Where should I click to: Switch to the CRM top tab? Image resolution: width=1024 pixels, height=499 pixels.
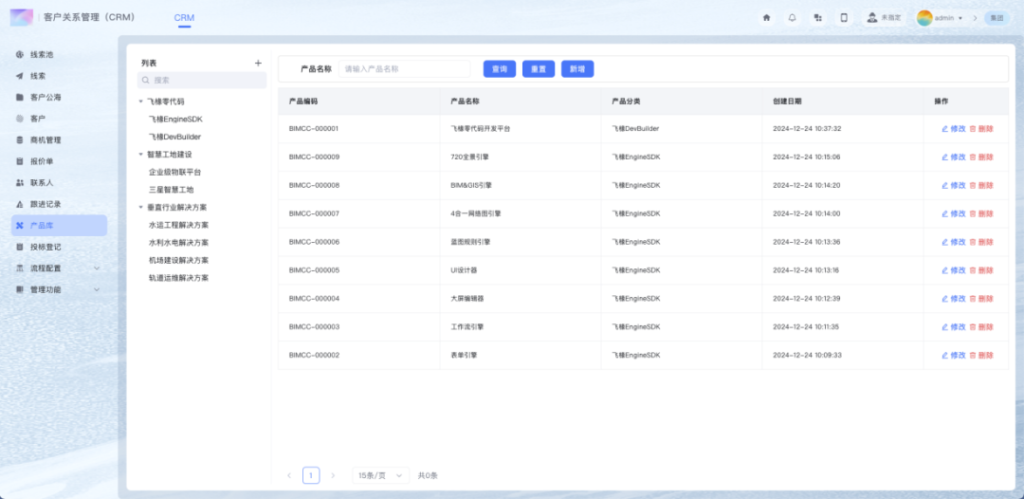(184, 18)
